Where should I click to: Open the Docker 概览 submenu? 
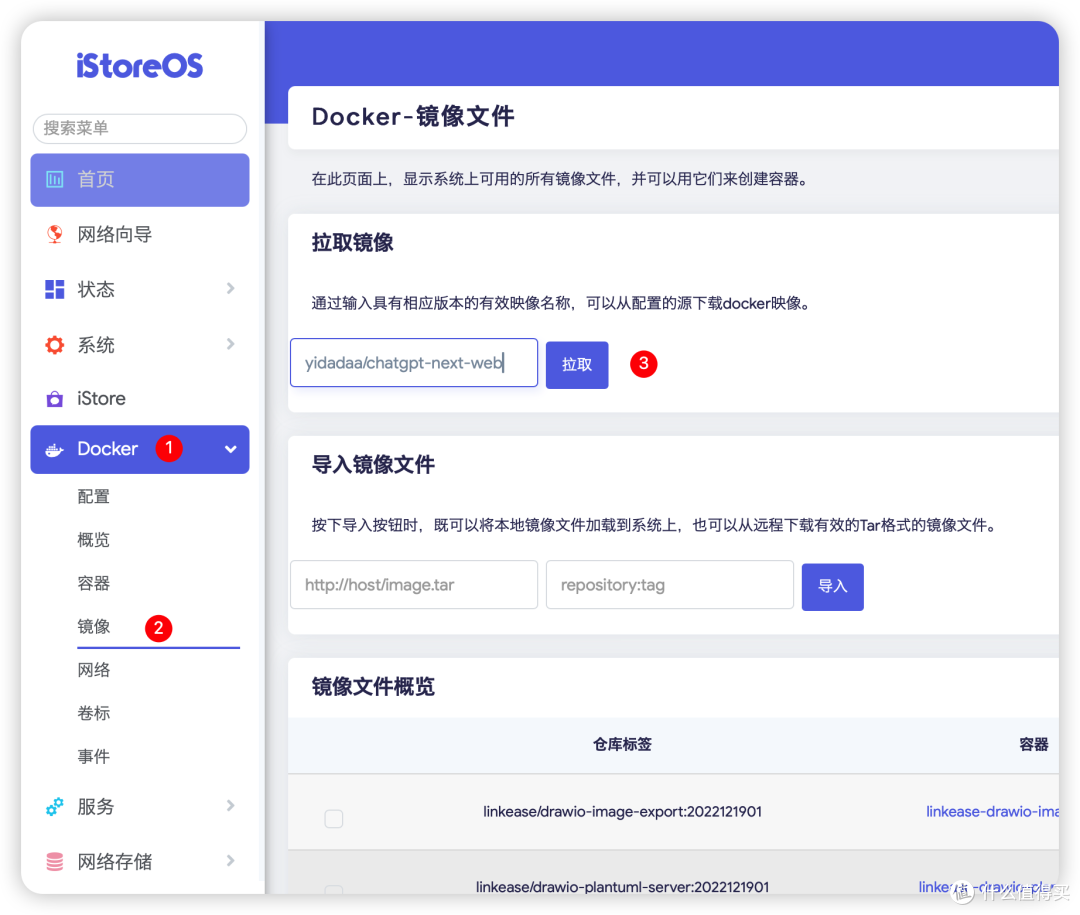click(x=94, y=540)
